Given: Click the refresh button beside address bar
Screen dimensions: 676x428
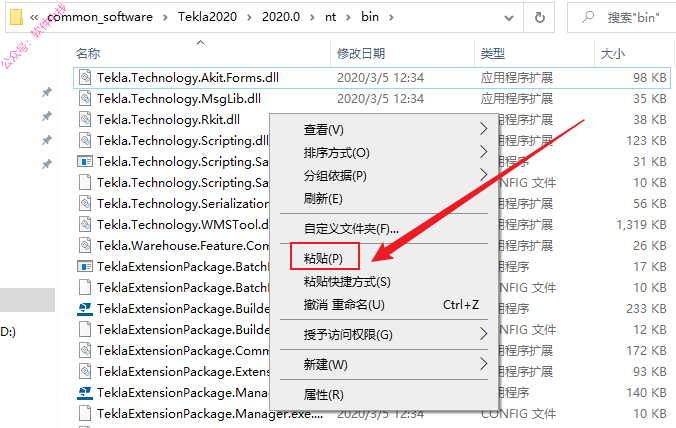Looking at the screenshot, I should (539, 17).
